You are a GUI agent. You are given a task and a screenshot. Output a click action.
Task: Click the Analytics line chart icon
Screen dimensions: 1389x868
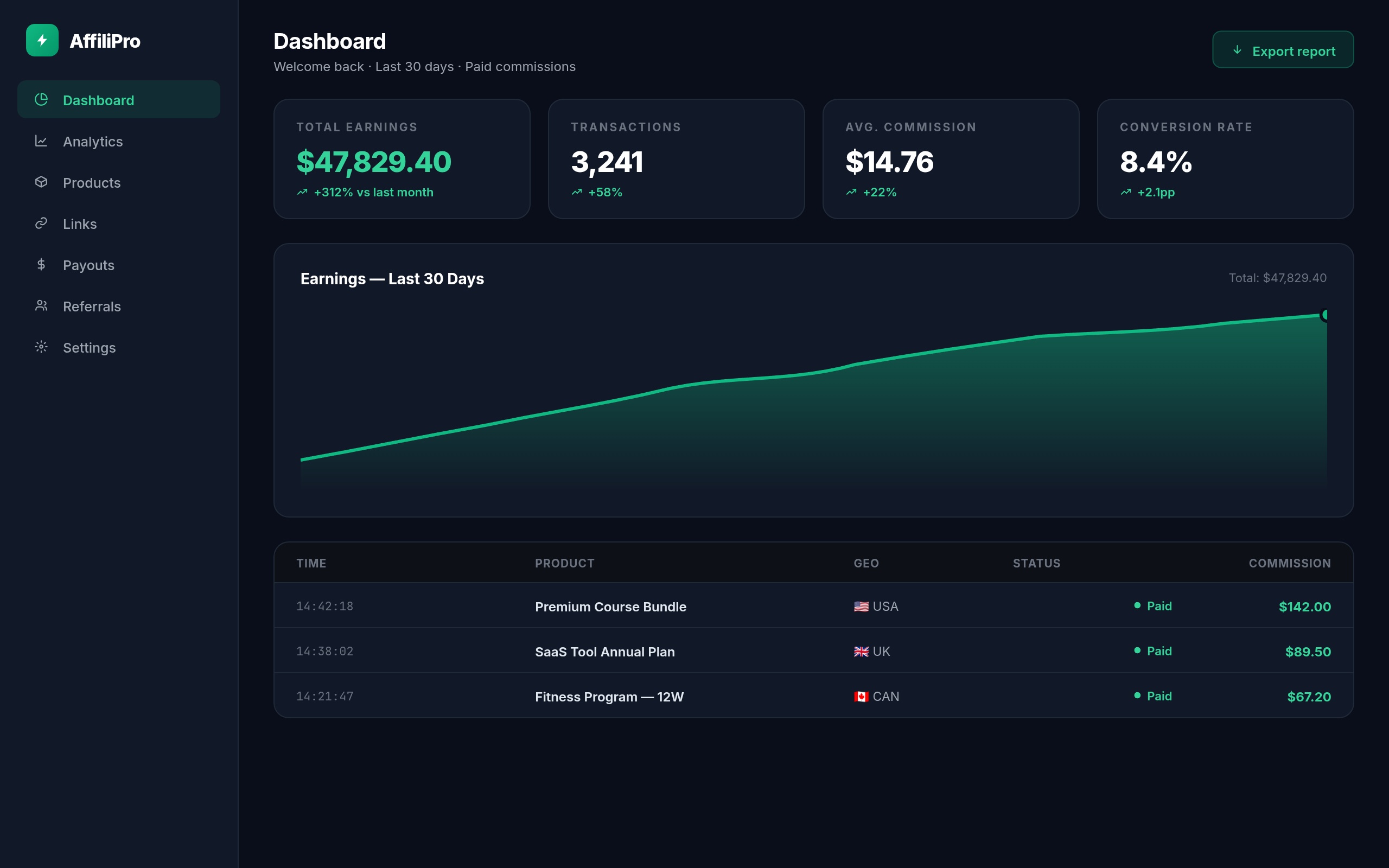pyautogui.click(x=41, y=141)
